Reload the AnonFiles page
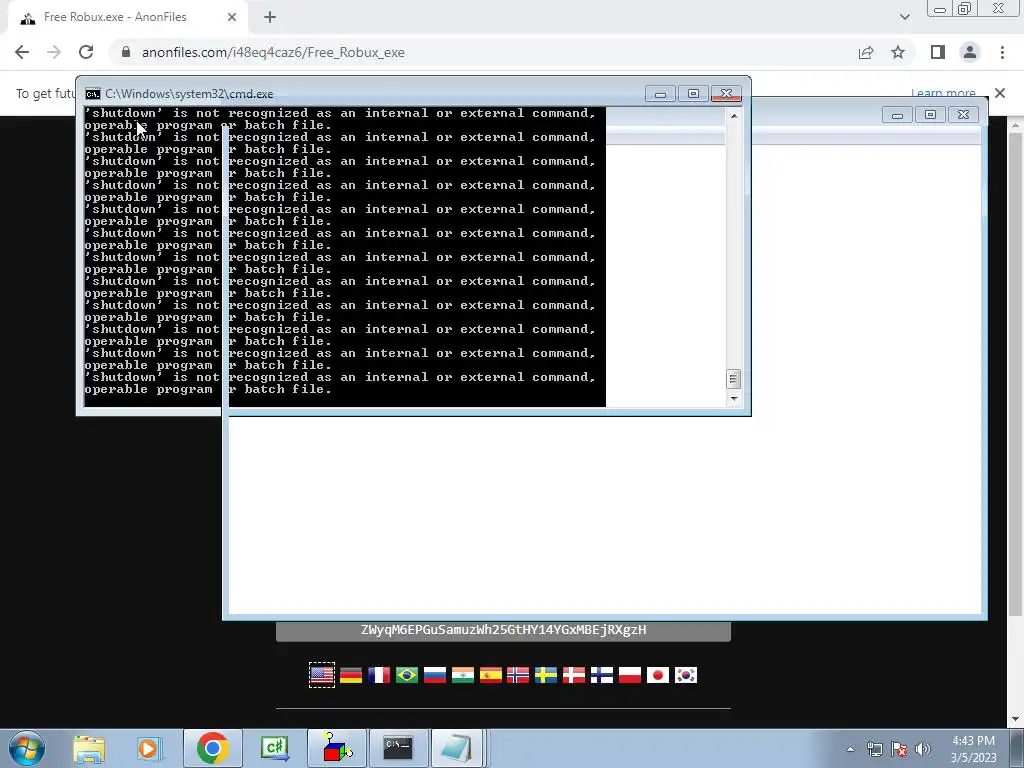1024x768 pixels. pyautogui.click(x=86, y=52)
